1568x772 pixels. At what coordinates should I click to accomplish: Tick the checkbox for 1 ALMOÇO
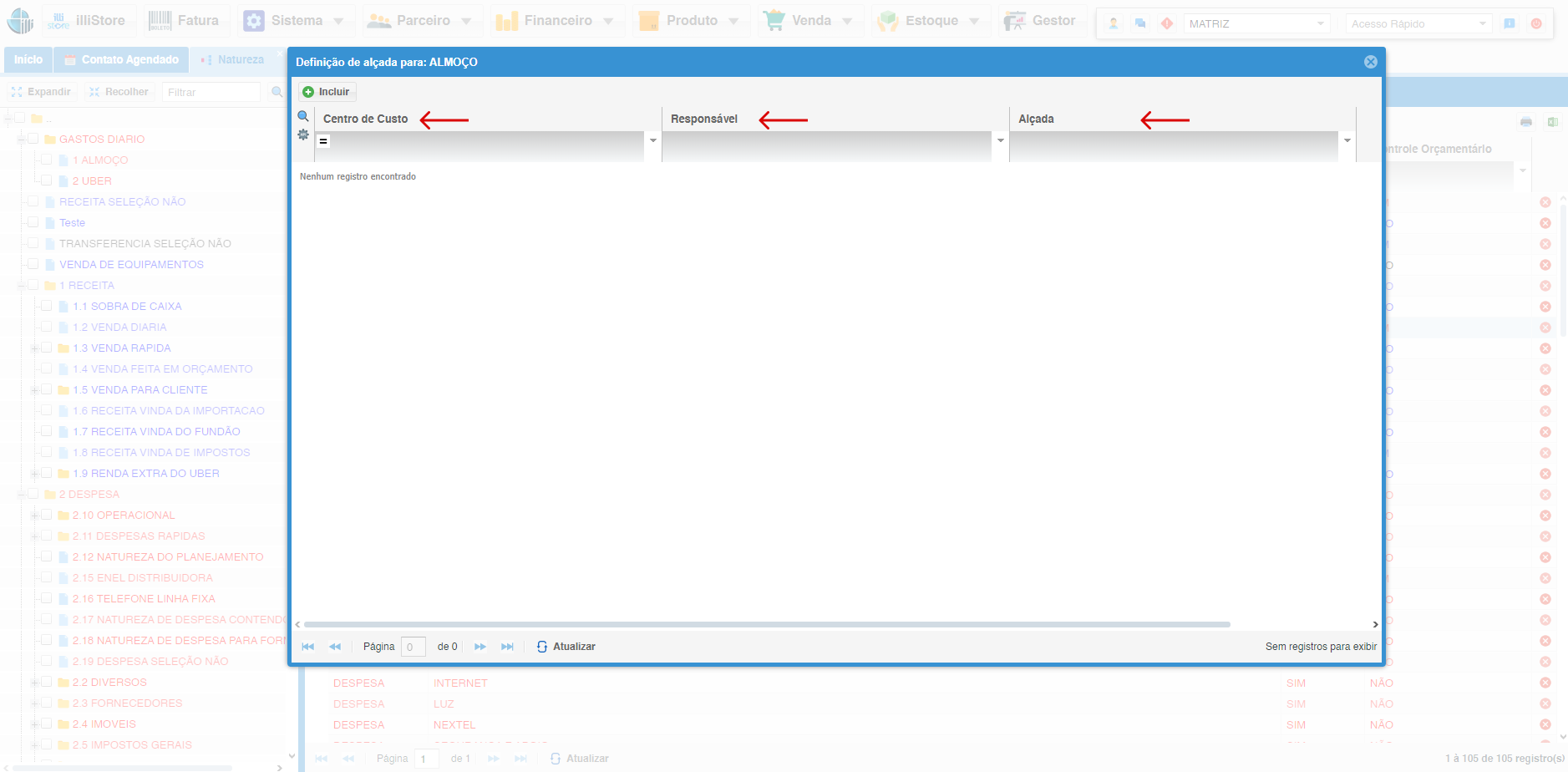pos(47,160)
